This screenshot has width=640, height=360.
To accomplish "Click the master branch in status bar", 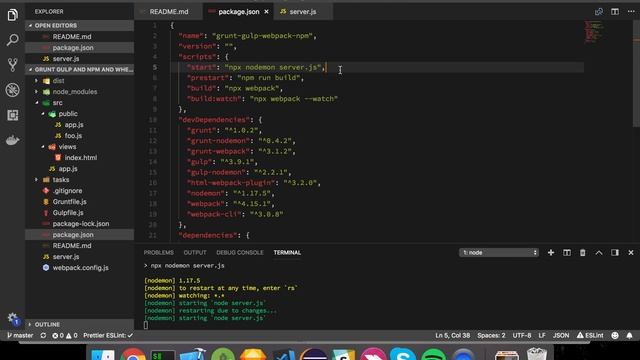I will (x=20, y=336).
